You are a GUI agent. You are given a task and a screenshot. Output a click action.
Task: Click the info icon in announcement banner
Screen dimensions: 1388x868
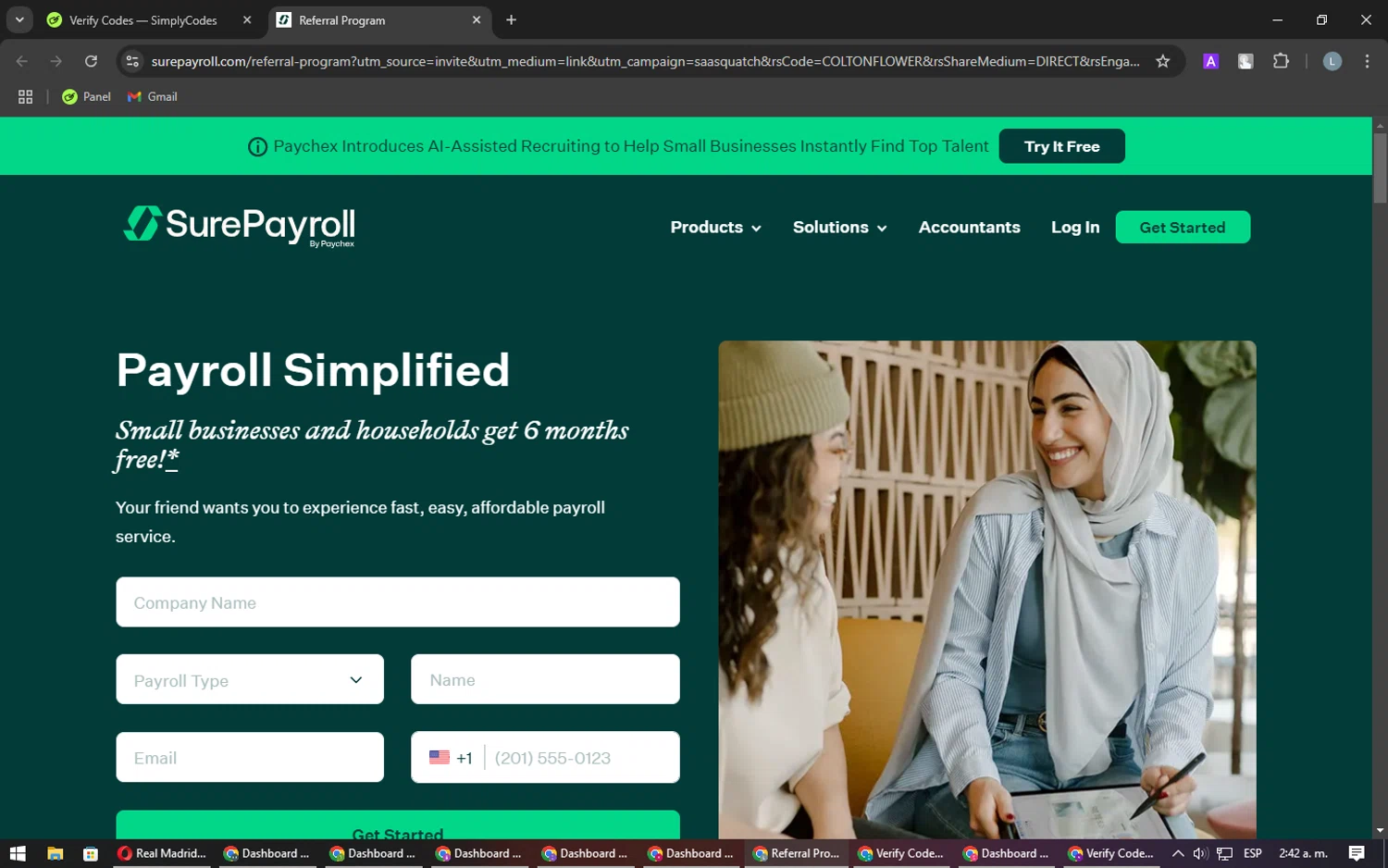pyautogui.click(x=257, y=146)
